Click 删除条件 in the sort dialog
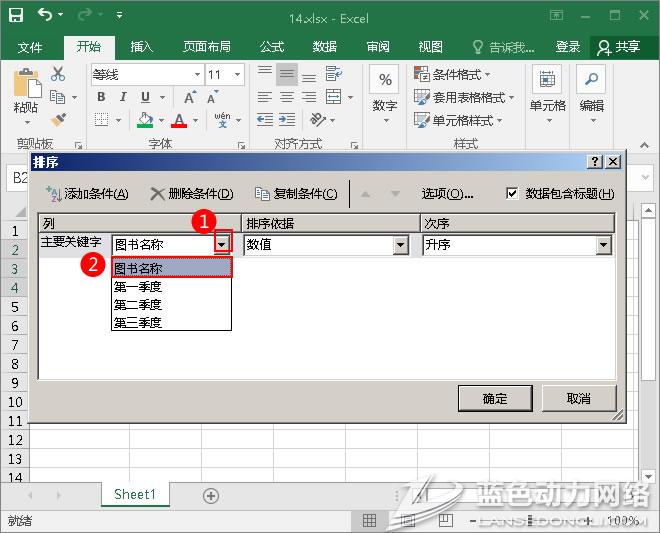660x533 pixels. click(x=192, y=194)
